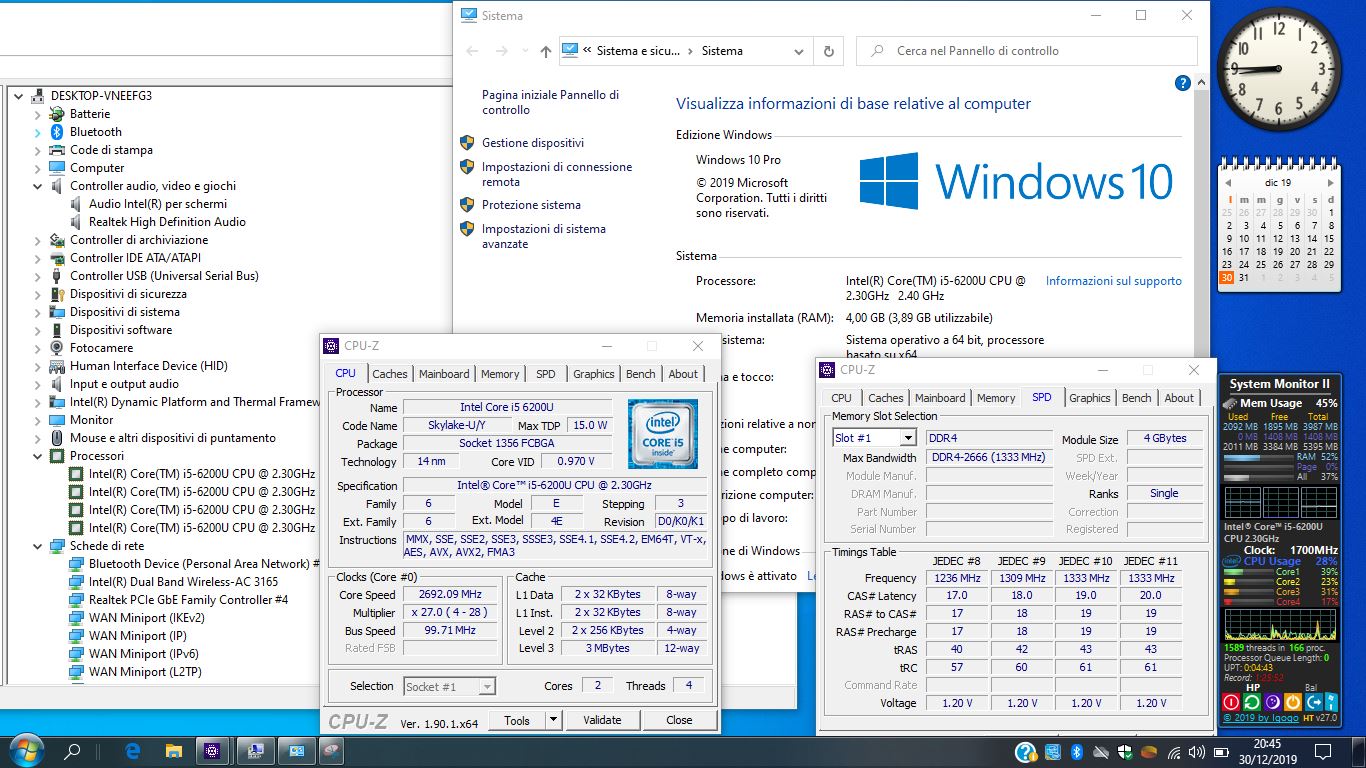
Task: Click the analog clock gadget
Action: tap(1278, 70)
